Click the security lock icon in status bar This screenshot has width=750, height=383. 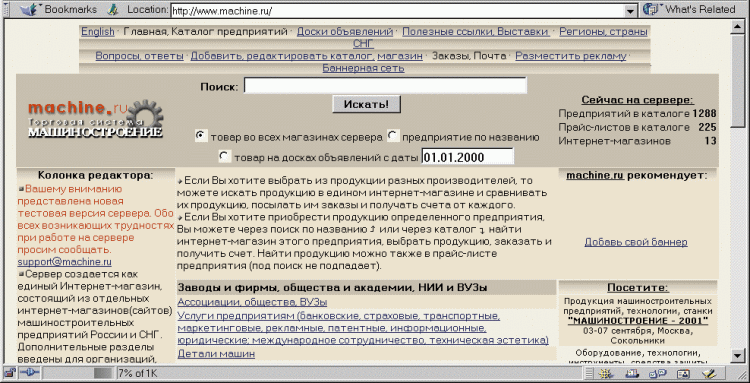point(9,373)
